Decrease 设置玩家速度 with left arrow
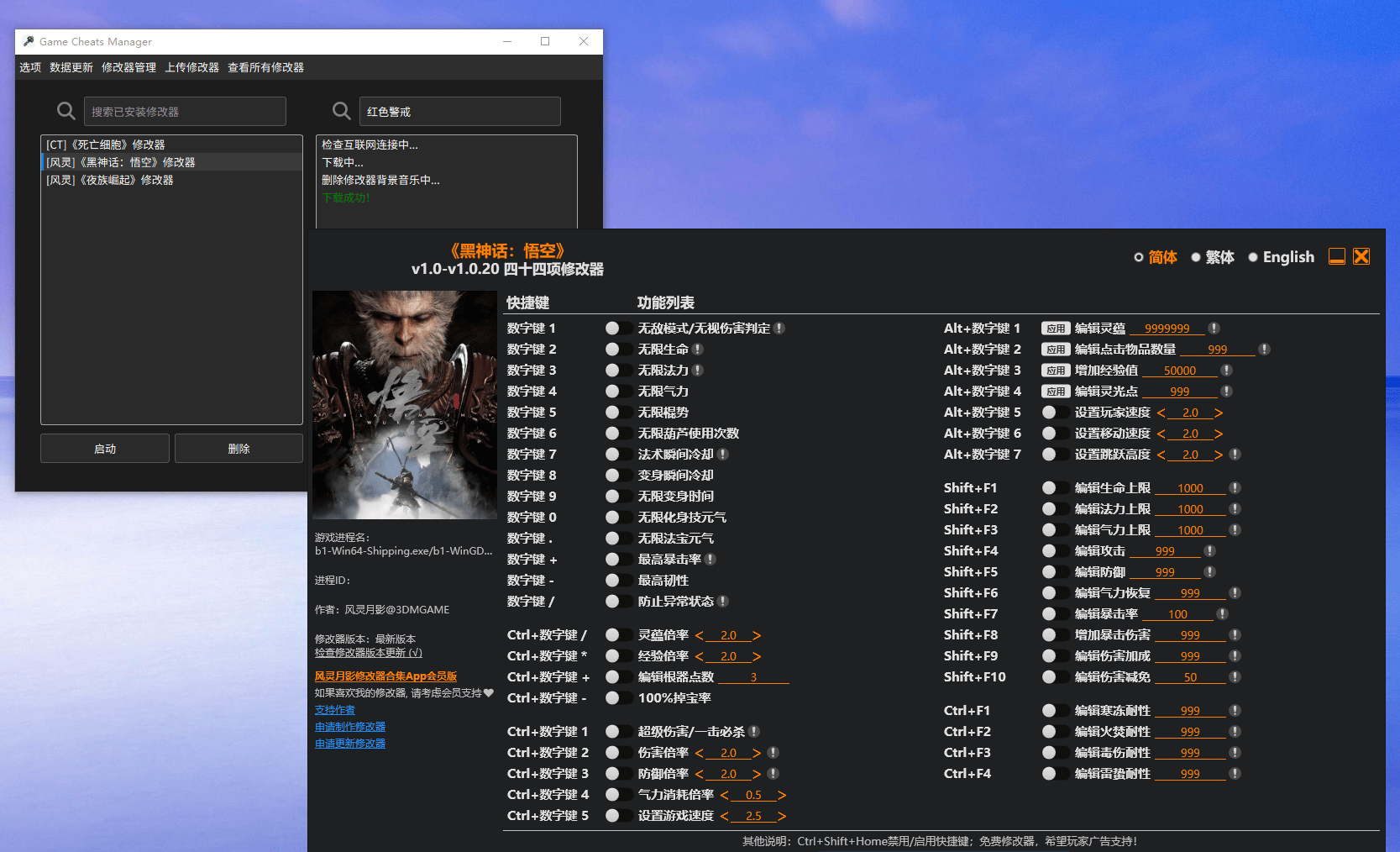Screen dimensions: 1400x852 click(1161, 413)
